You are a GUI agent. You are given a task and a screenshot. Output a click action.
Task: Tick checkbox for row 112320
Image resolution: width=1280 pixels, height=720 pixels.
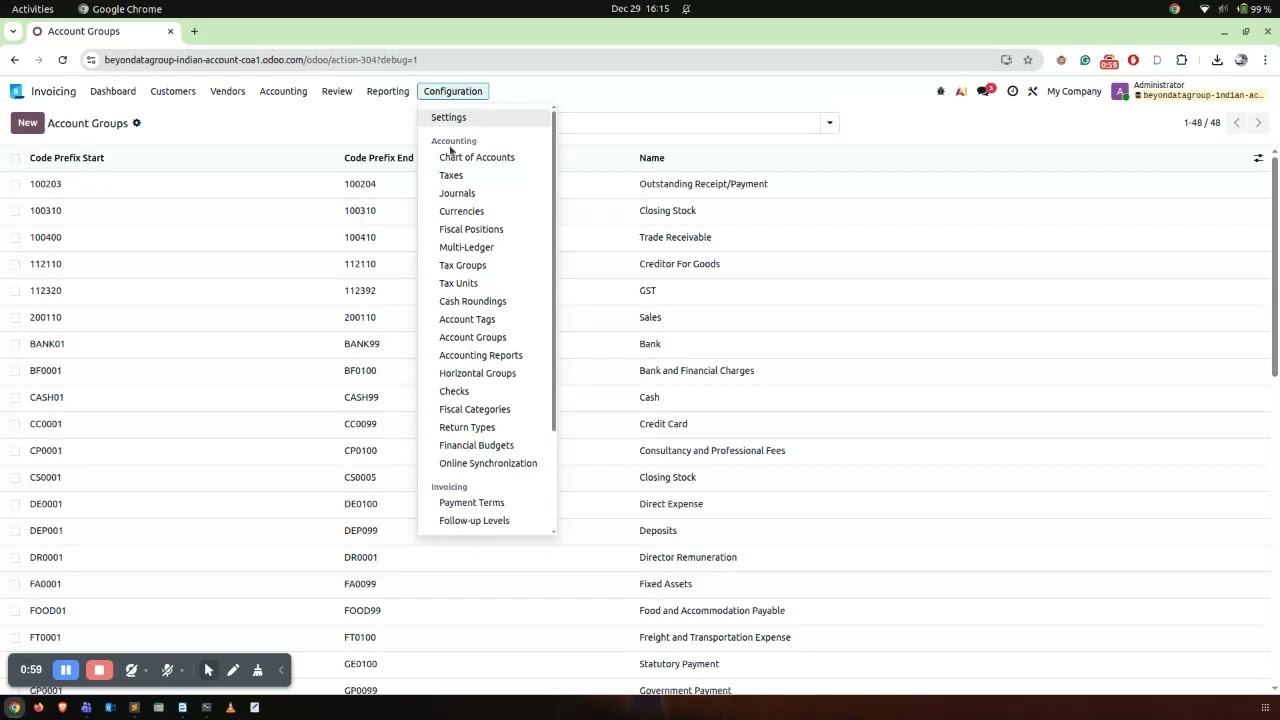(15, 291)
